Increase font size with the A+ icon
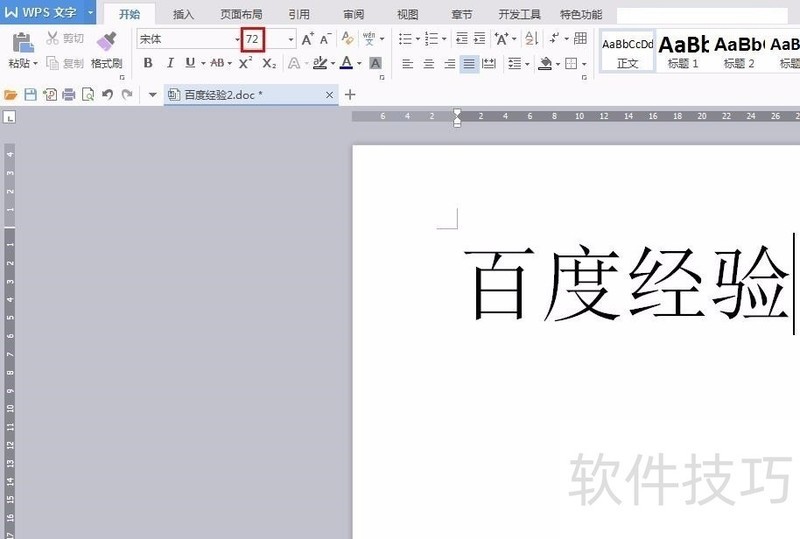The width and height of the screenshot is (800, 539). [307, 39]
